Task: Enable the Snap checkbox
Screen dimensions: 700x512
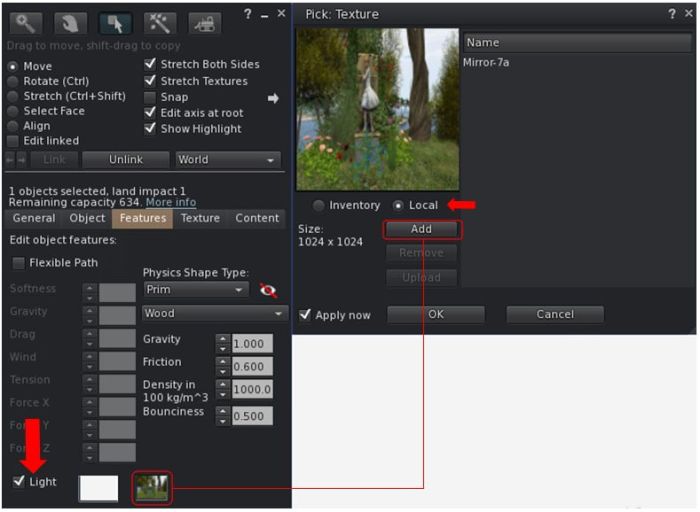Action: coord(151,97)
